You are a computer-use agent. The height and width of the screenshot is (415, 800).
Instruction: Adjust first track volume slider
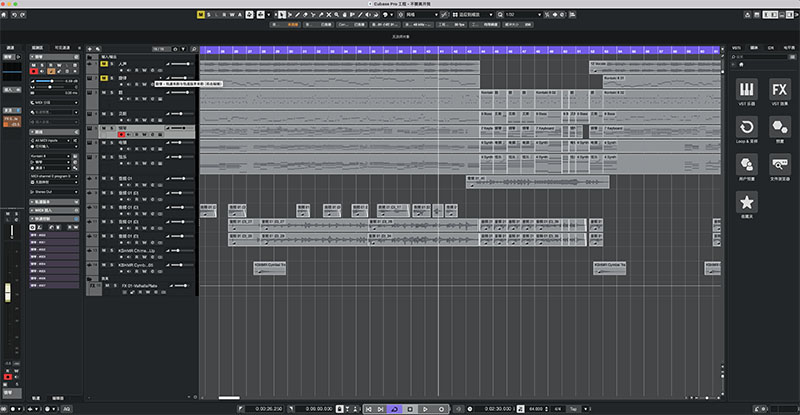pyautogui.click(x=181, y=64)
